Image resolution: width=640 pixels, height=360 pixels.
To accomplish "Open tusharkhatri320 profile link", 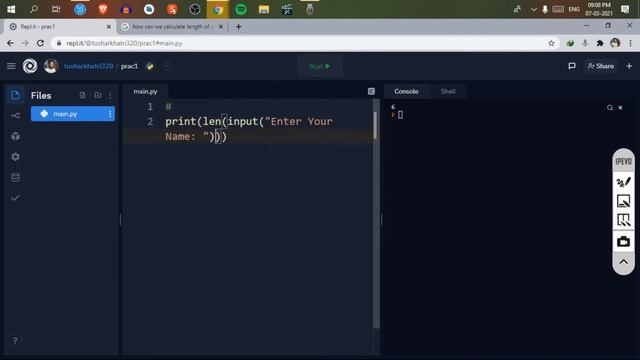I will (88, 66).
